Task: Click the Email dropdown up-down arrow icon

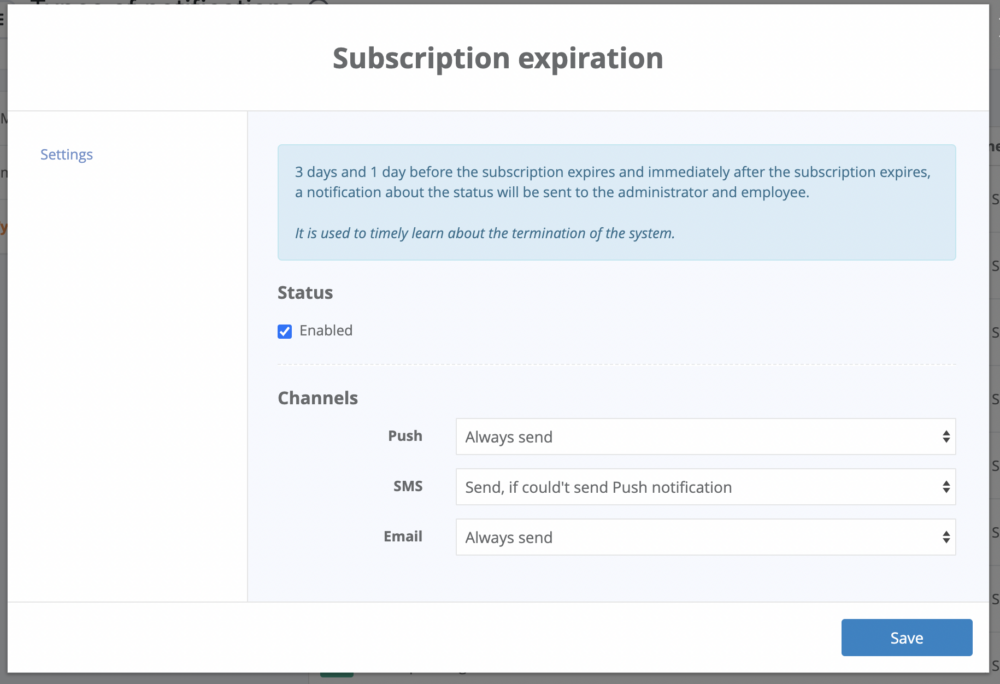Action: coord(945,537)
